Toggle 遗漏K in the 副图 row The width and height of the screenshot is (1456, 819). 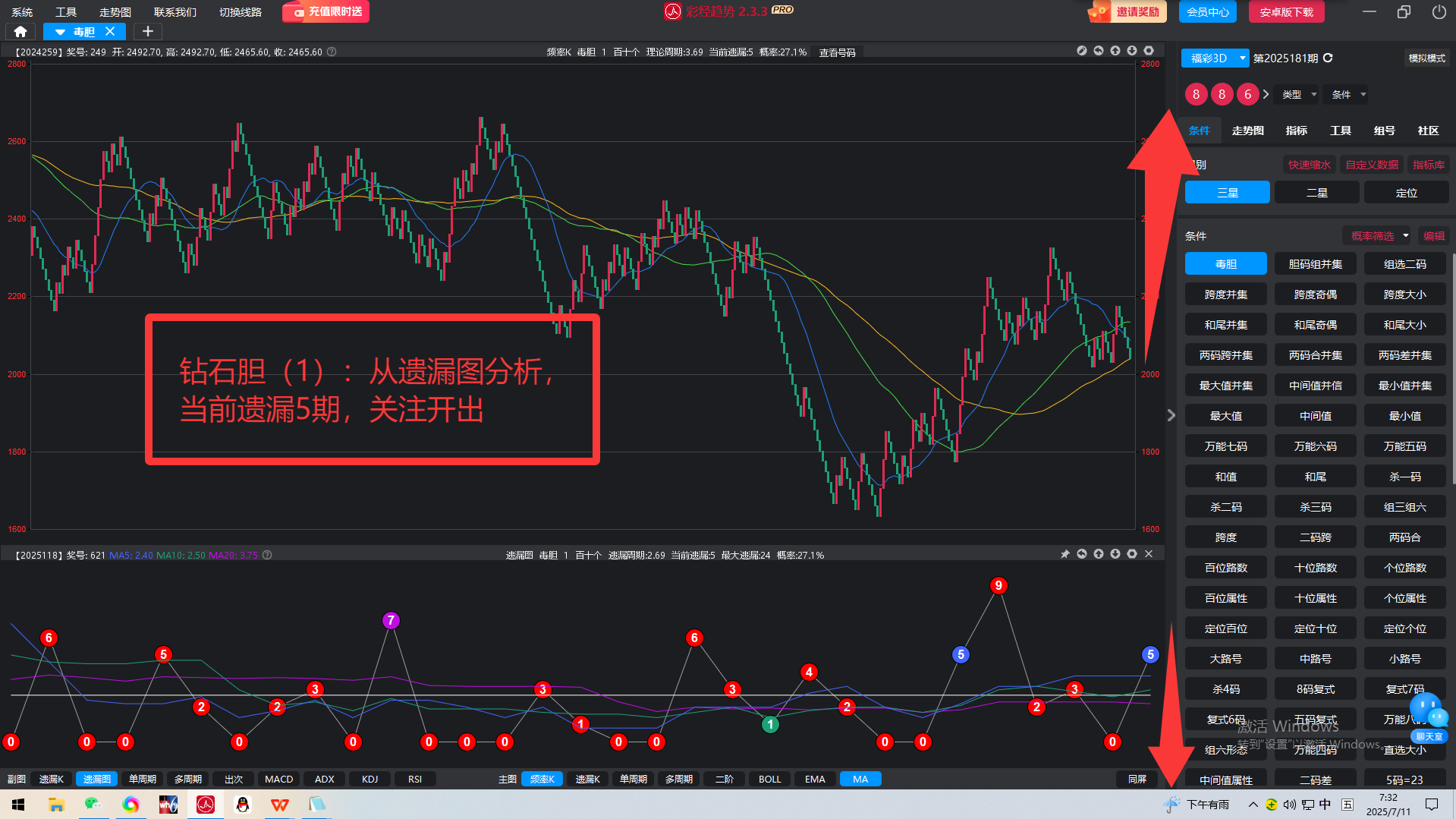click(52, 779)
